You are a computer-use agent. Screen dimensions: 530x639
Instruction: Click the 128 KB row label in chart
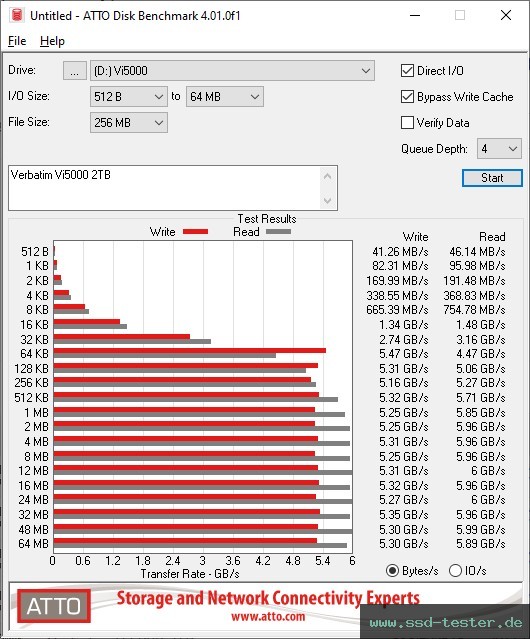click(31, 369)
